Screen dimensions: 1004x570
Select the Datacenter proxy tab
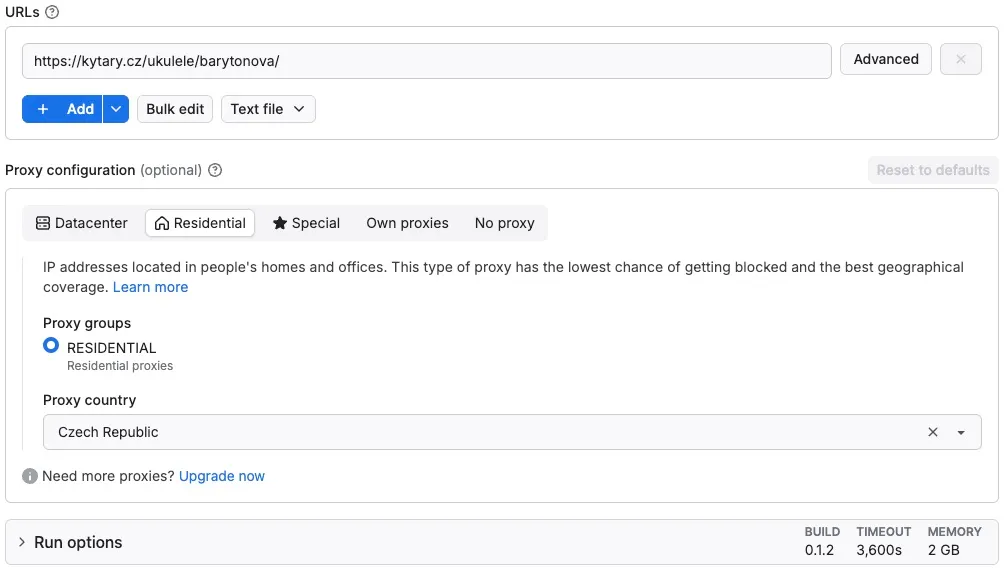pyautogui.click(x=82, y=223)
